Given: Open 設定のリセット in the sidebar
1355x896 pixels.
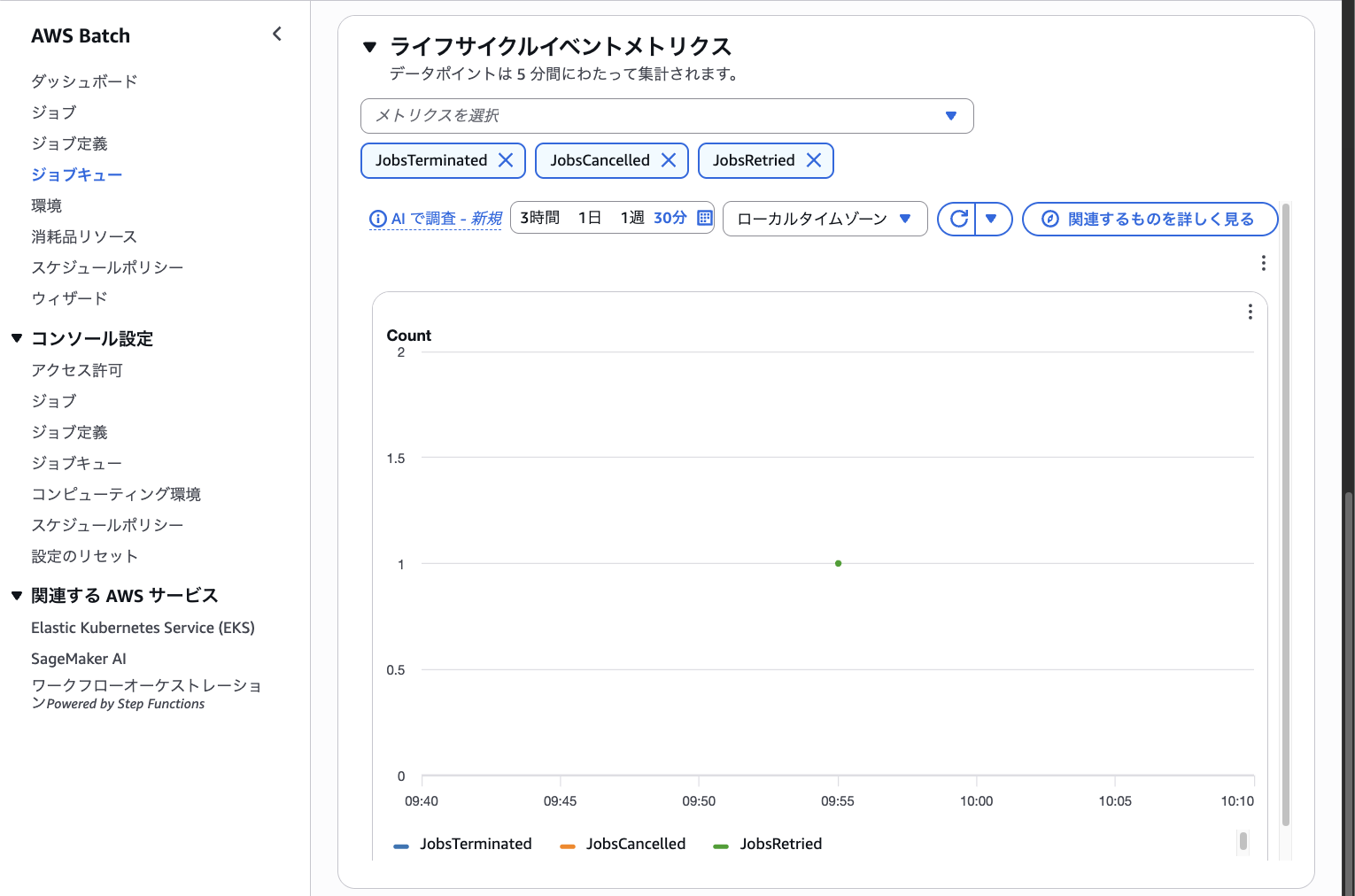Looking at the screenshot, I should pyautogui.click(x=85, y=556).
